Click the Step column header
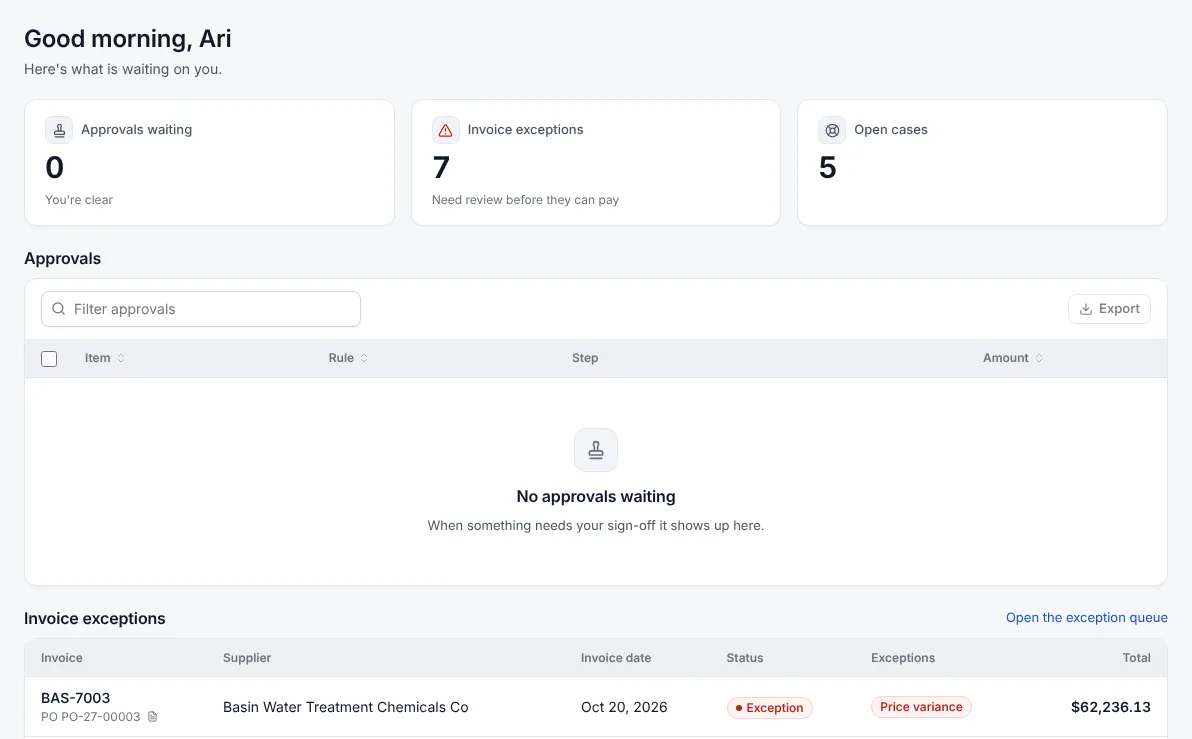Viewport: 1192px width, 739px height. (585, 358)
